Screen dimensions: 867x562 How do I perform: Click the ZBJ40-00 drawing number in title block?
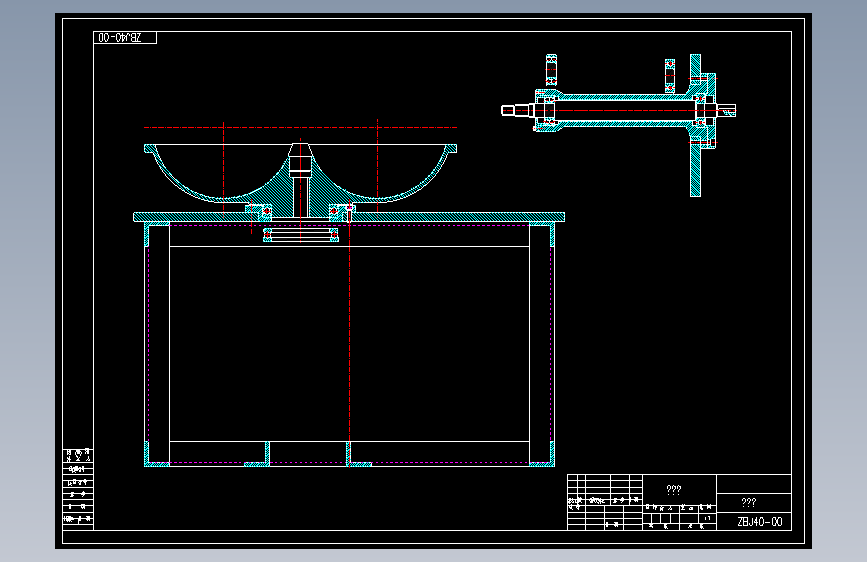(760, 522)
